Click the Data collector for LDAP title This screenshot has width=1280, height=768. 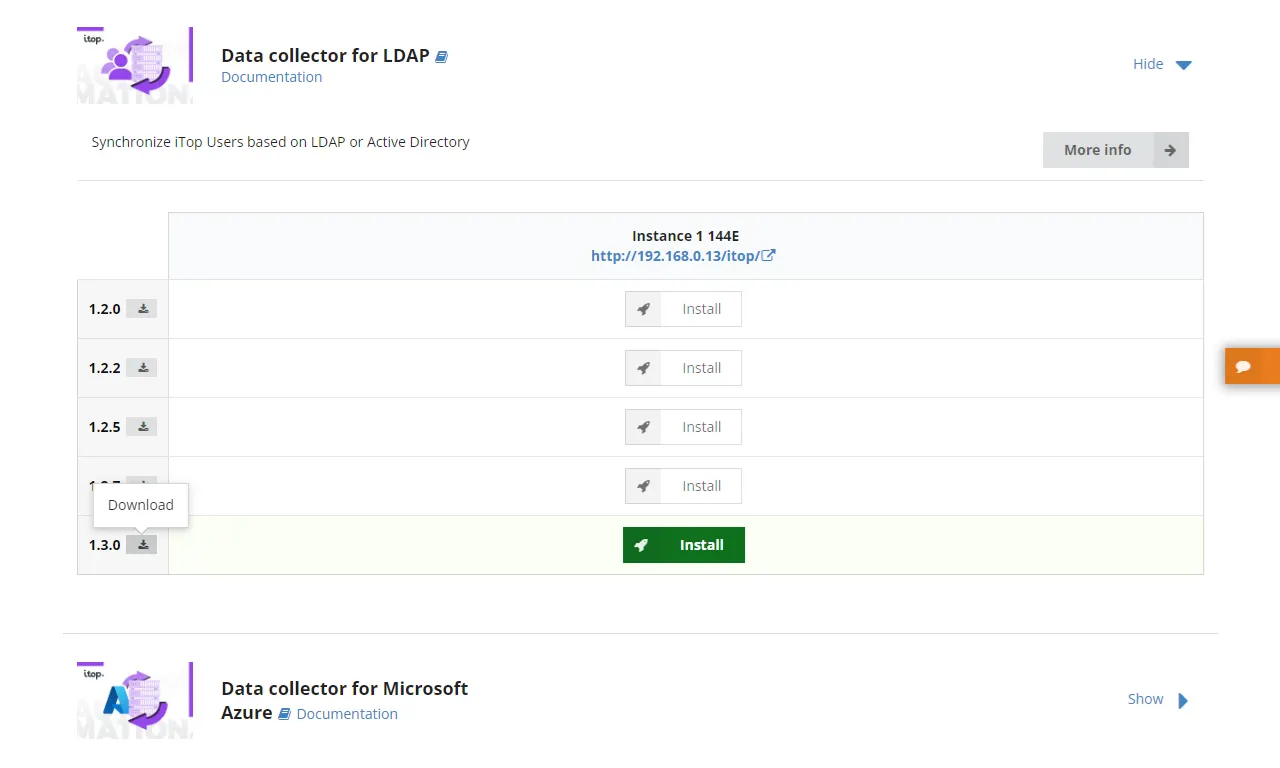(325, 56)
